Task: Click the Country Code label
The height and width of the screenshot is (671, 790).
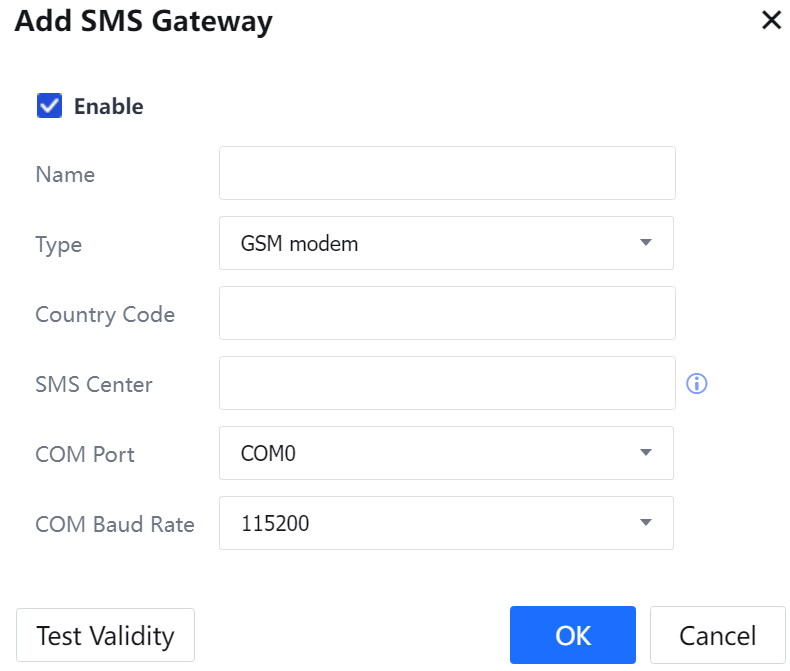Action: 105,315
